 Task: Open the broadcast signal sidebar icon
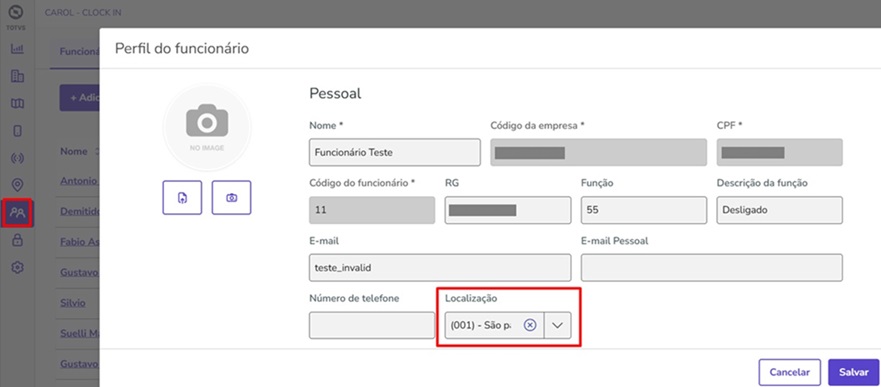pos(17,158)
